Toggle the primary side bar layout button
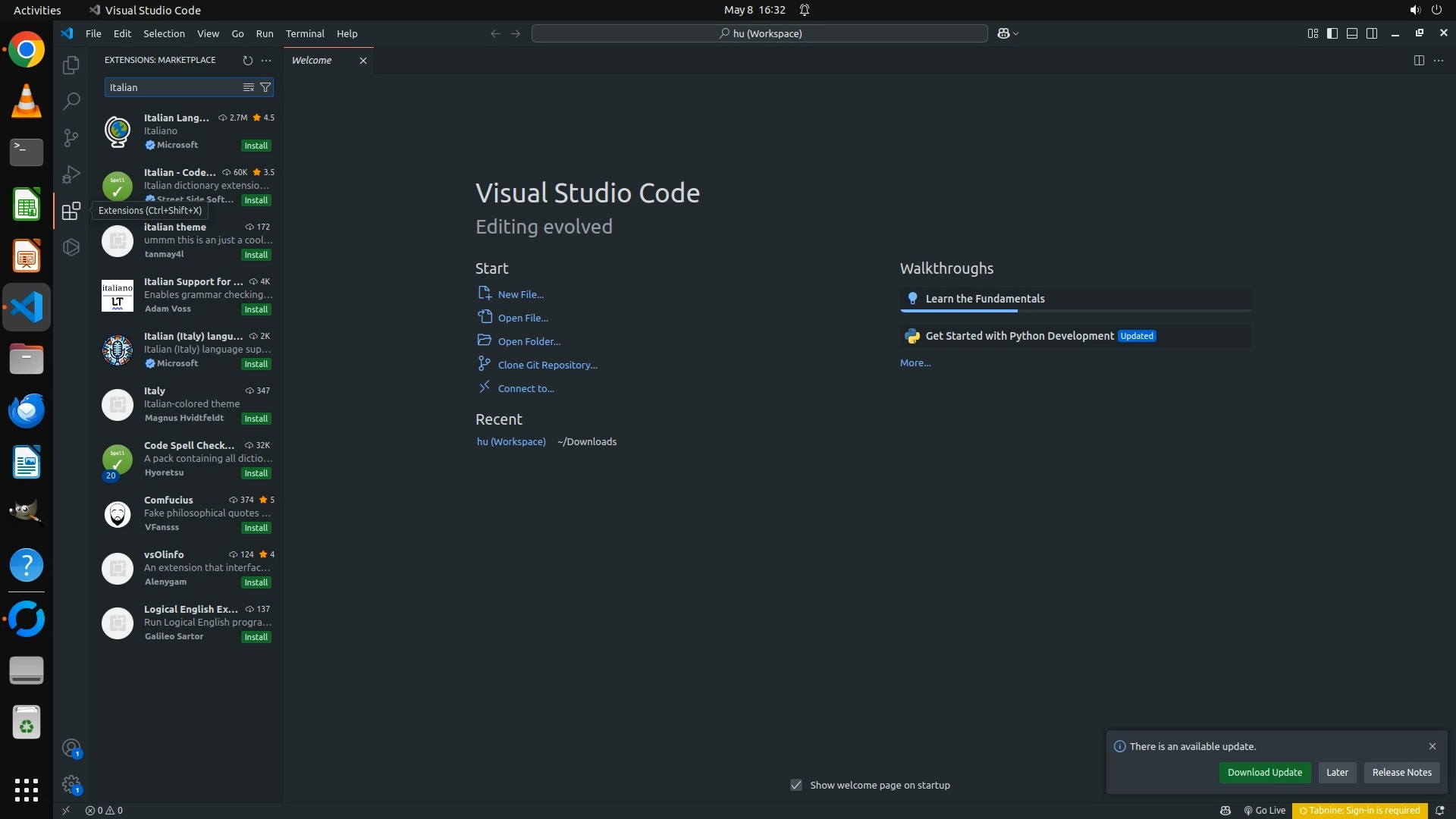 1332,33
